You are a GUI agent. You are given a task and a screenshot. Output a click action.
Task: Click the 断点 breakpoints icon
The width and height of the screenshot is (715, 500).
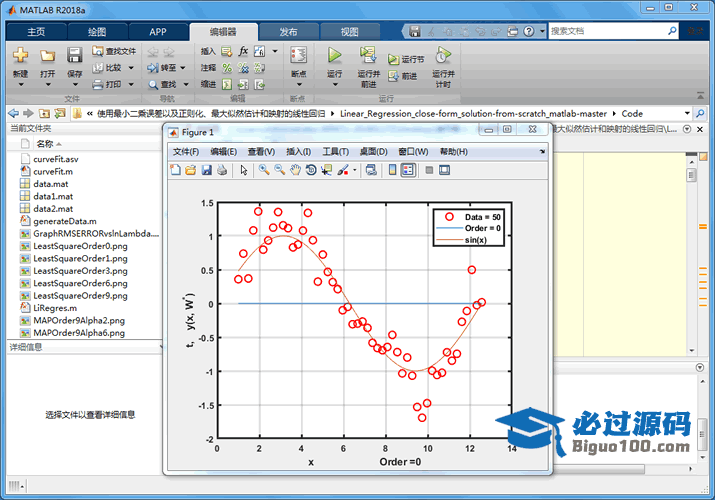(299, 55)
